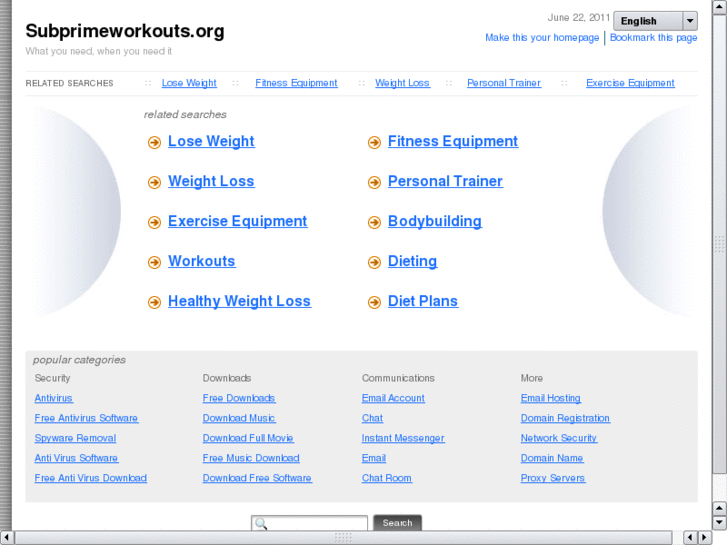Click the horizontal scrollbar right arrow at far right

coord(704,537)
